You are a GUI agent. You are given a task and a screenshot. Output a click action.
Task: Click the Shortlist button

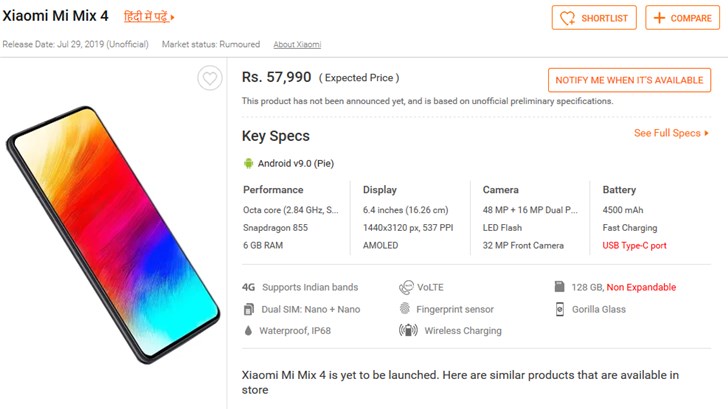click(594, 18)
